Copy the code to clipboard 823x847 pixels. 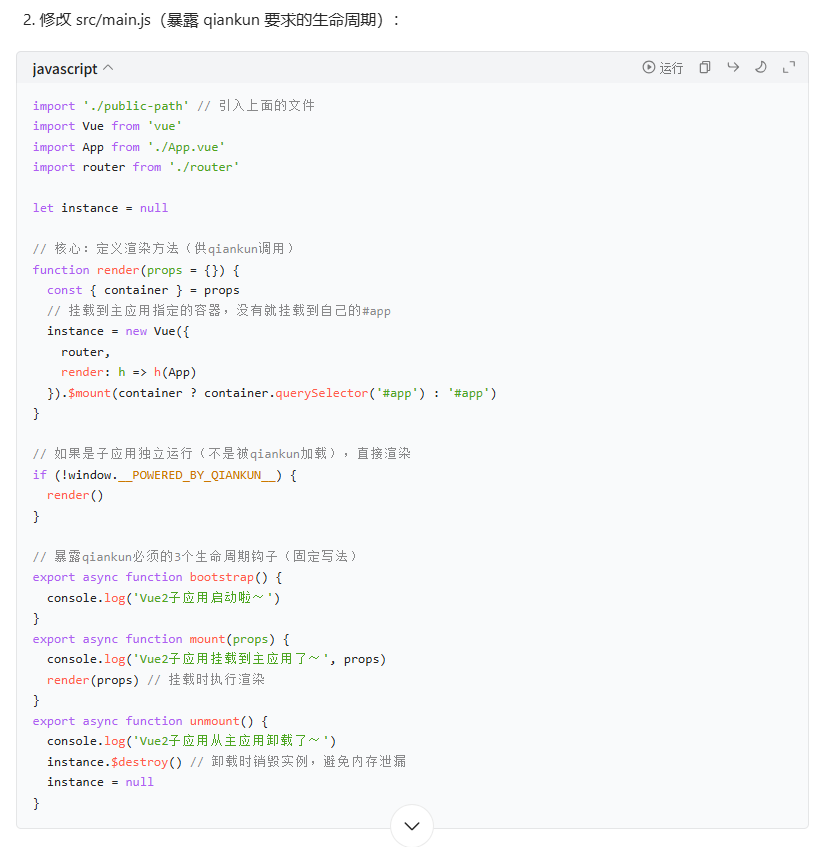click(x=705, y=68)
